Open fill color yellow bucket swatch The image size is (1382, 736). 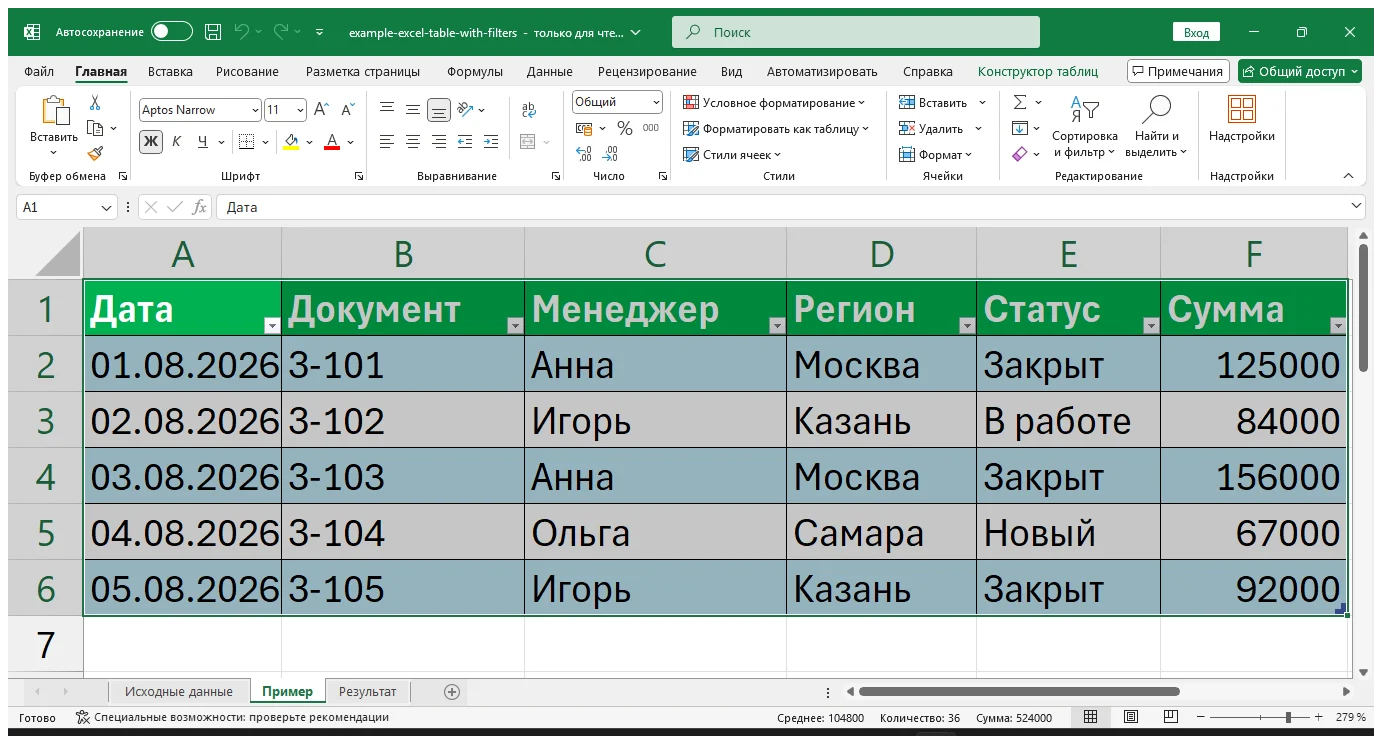(x=291, y=142)
